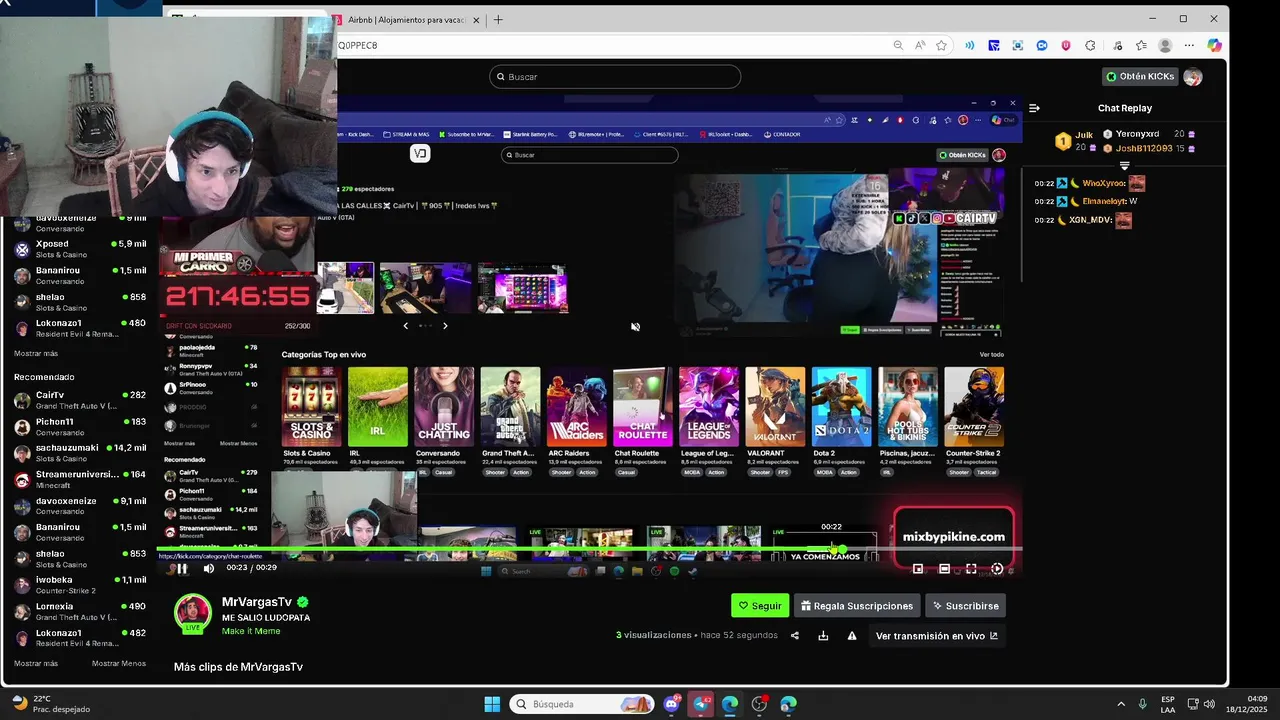Open the red shield extension icon
The image size is (1280, 720).
[1066, 45]
